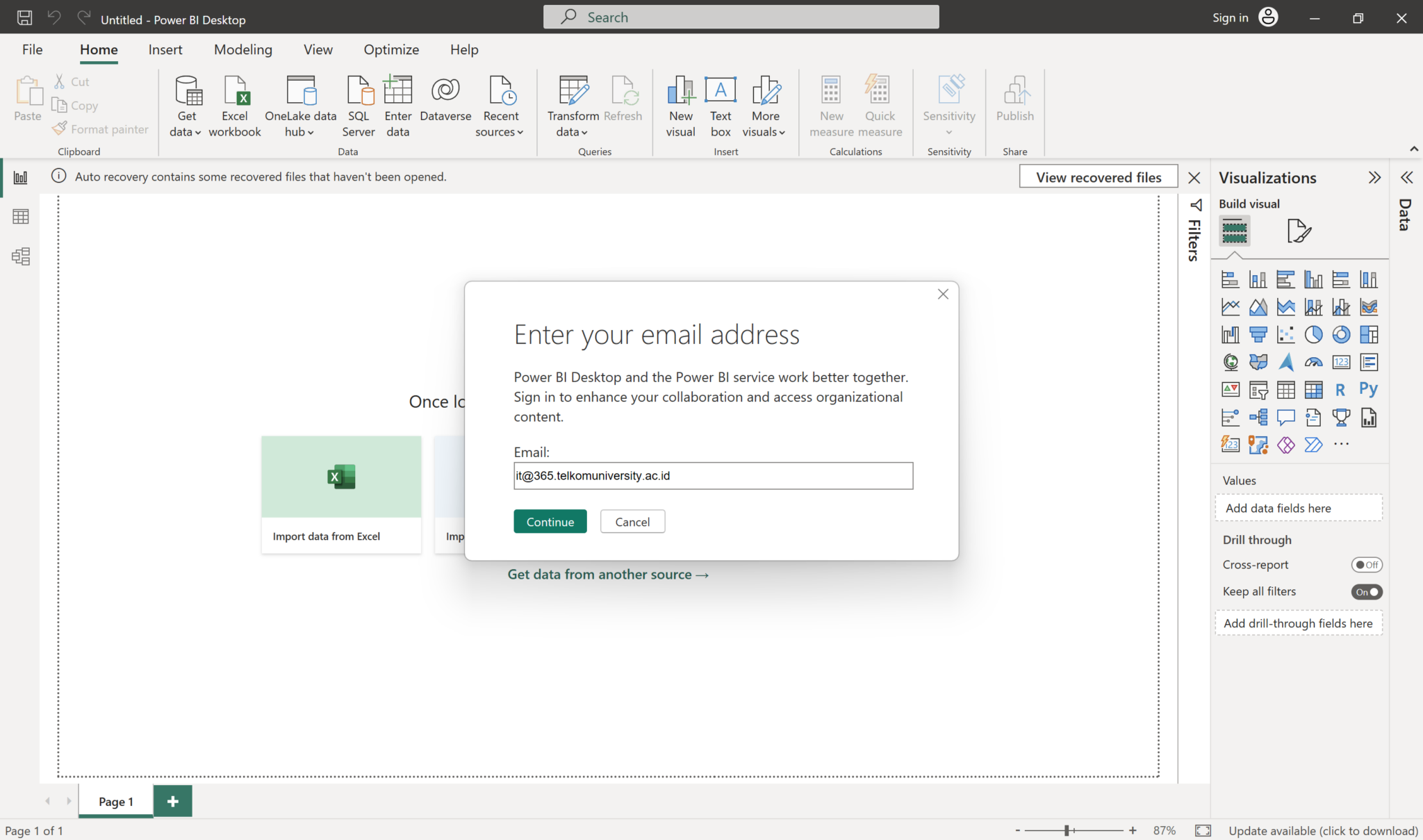Open the Optimize menu
Viewport: 1423px width, 840px height.
tap(391, 49)
